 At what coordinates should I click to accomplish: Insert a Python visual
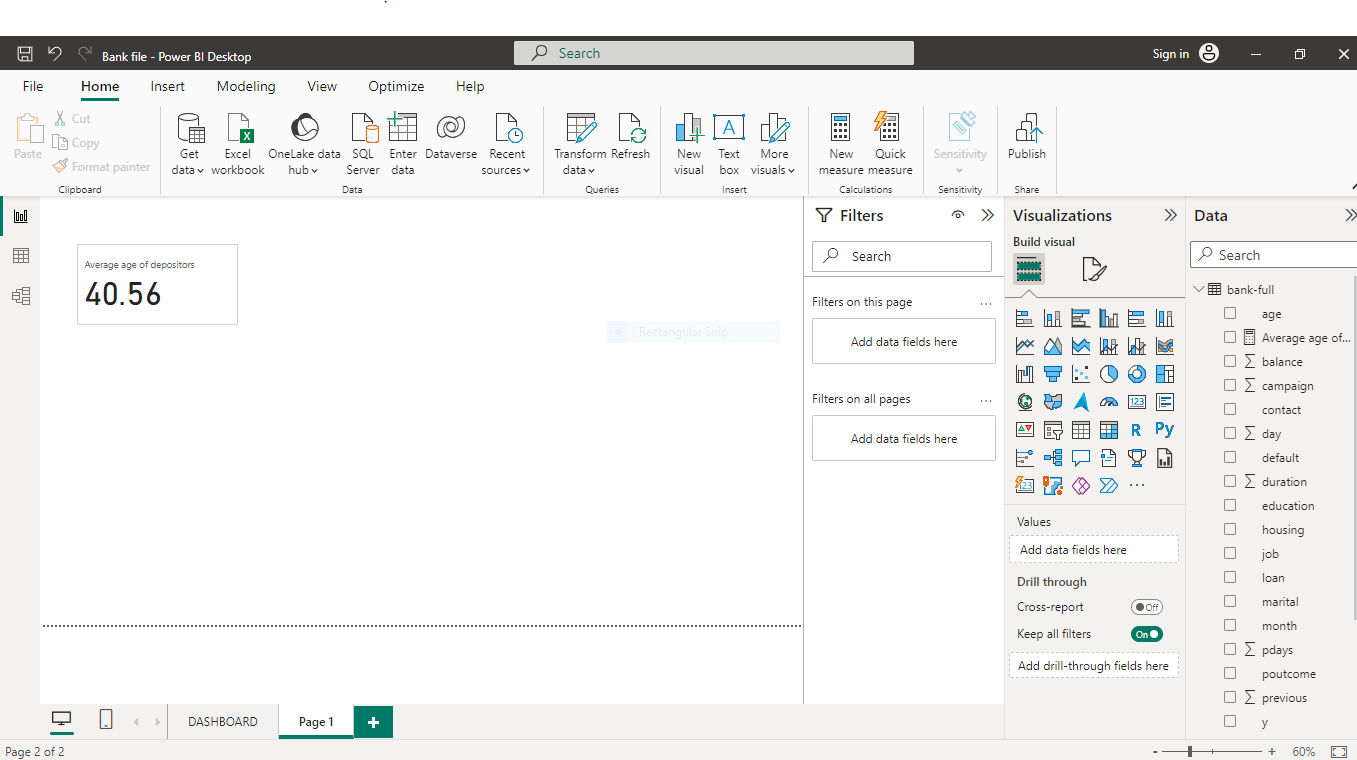1164,429
